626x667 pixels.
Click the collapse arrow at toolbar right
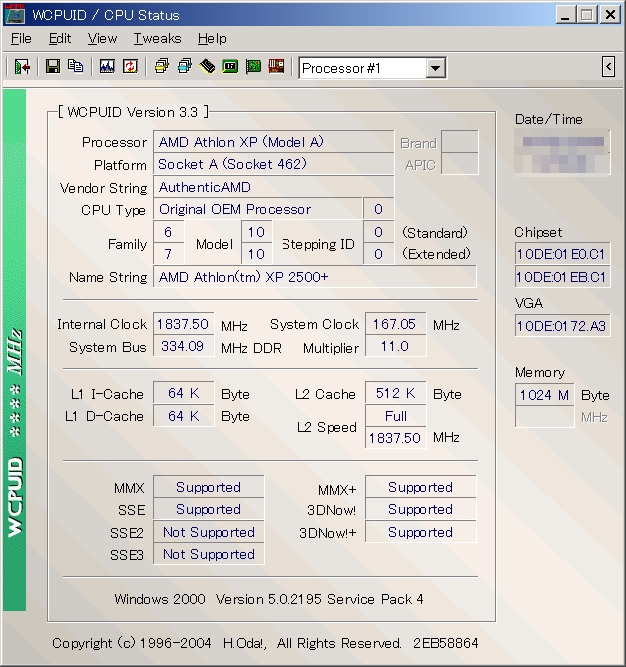(x=608, y=67)
